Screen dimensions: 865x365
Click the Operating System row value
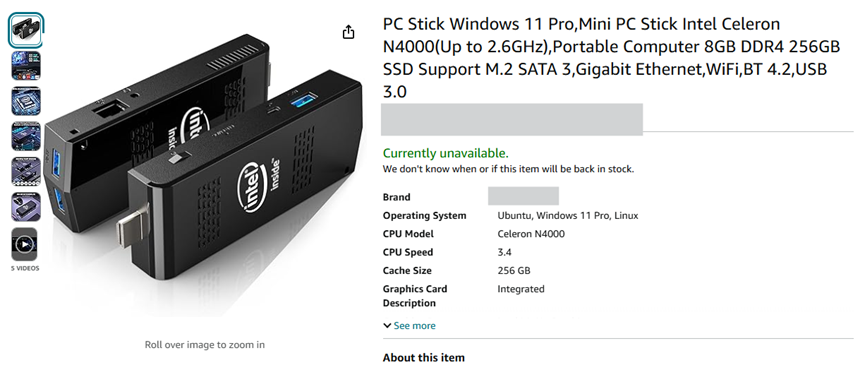click(x=568, y=216)
